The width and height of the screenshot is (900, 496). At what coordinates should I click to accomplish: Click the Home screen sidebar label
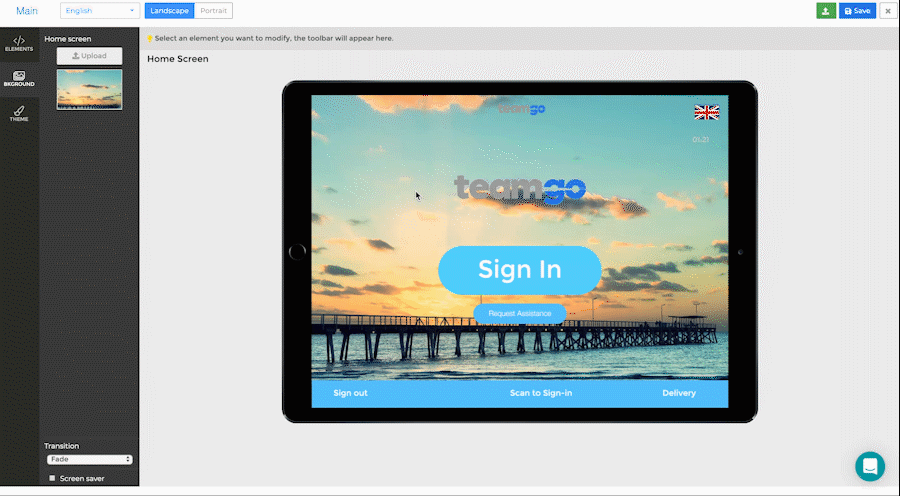68,39
